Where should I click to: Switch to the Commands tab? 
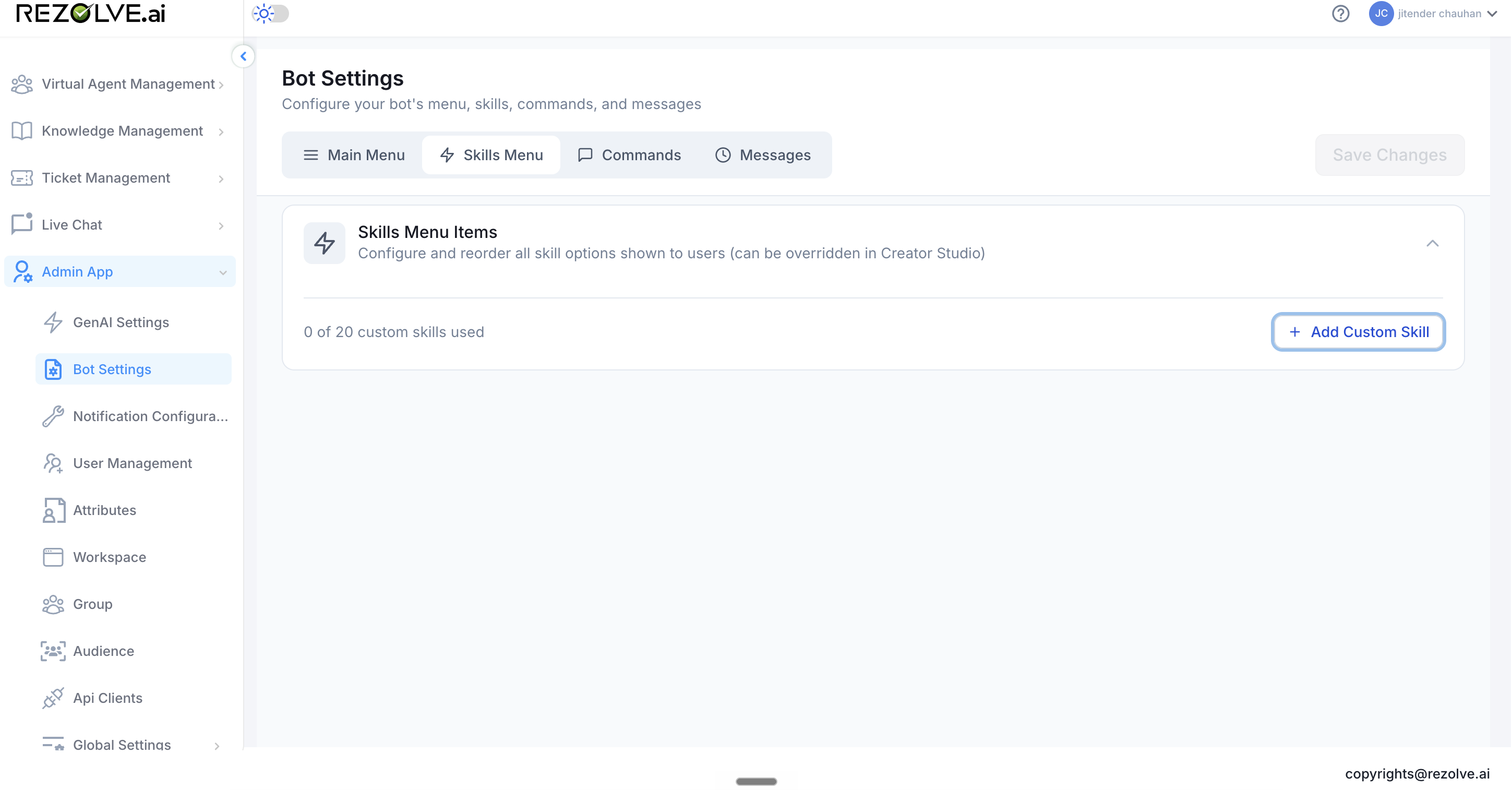coord(629,155)
